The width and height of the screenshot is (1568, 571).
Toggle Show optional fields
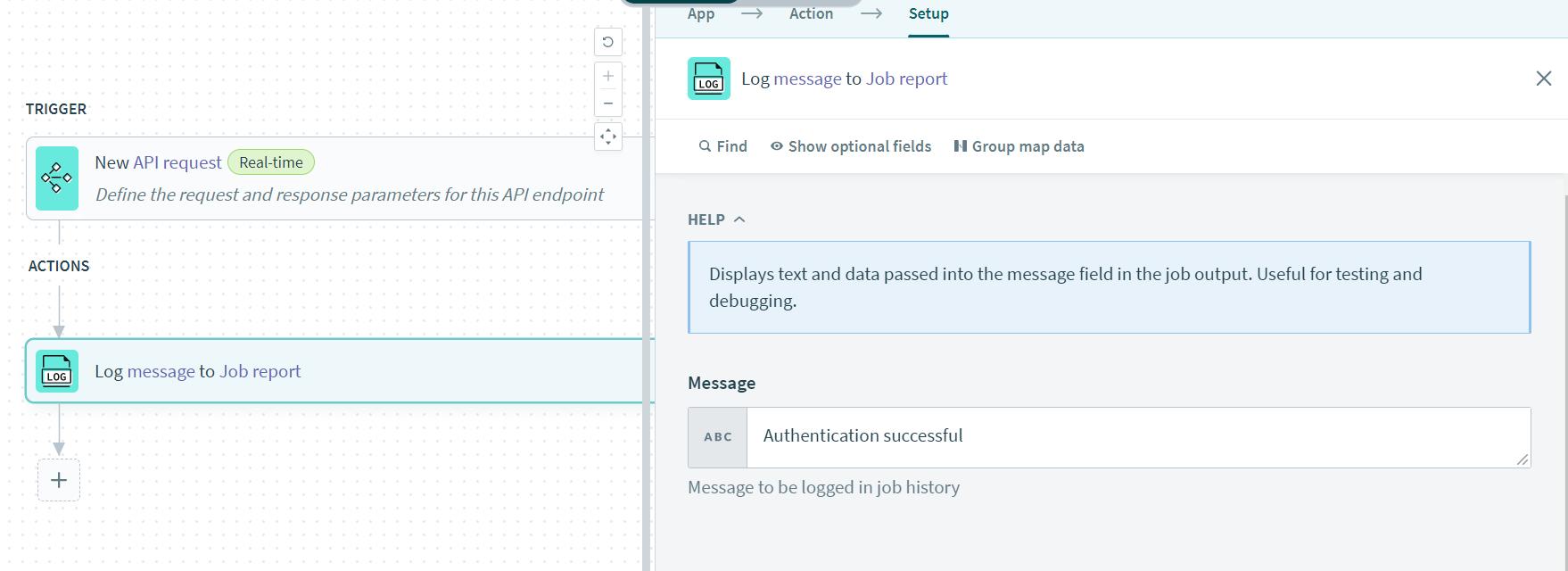point(851,146)
